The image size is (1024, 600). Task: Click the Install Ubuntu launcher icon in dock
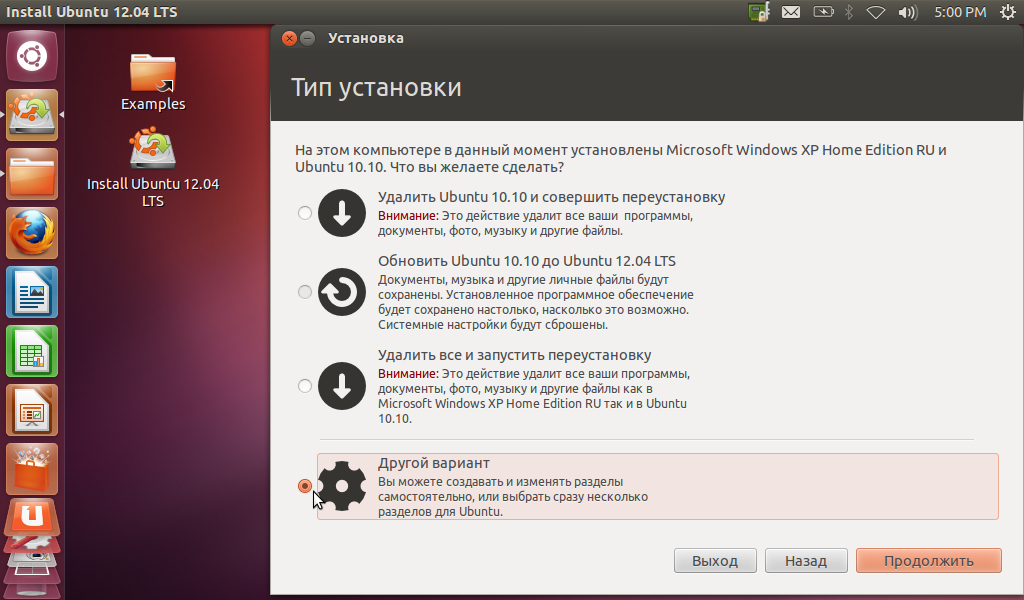coord(32,115)
